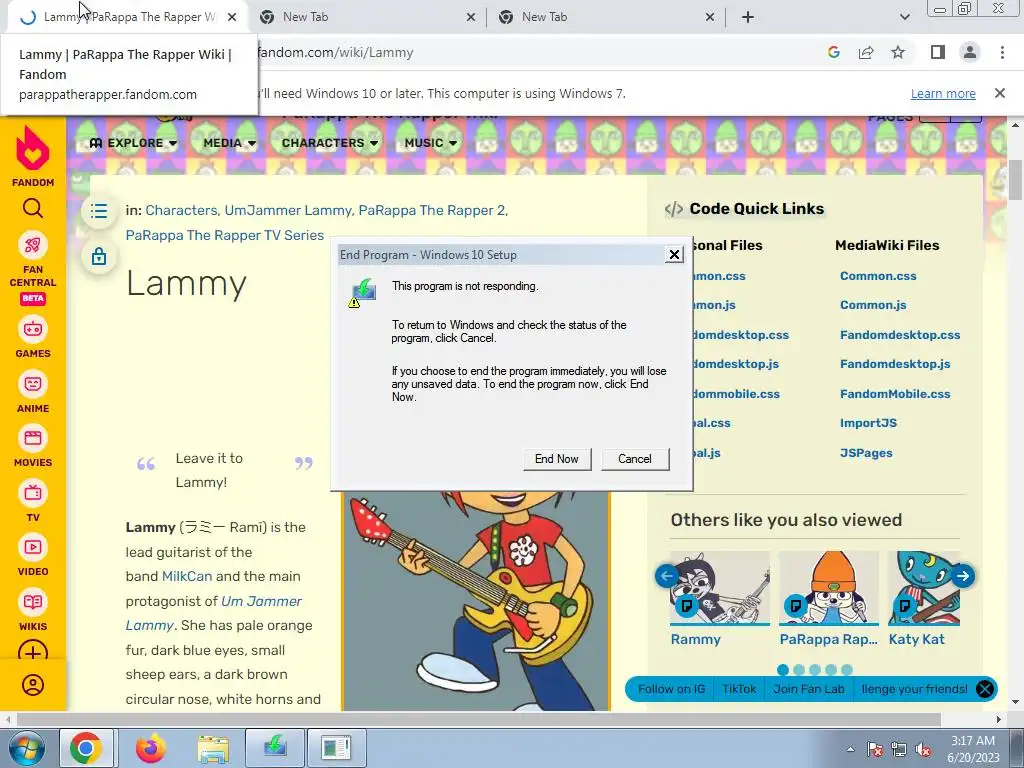Expand the Media dropdown menu
1024x768 pixels.
(229, 143)
